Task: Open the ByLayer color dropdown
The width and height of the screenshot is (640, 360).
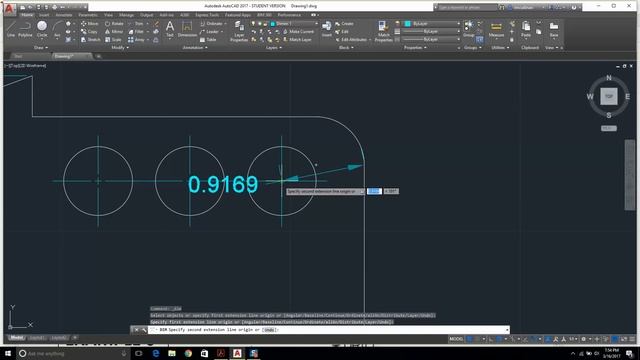Action: click(x=432, y=24)
